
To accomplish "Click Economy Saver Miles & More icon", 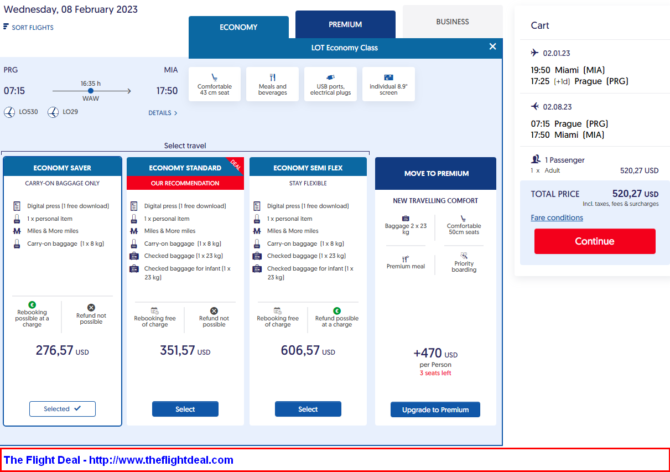I will (x=17, y=231).
